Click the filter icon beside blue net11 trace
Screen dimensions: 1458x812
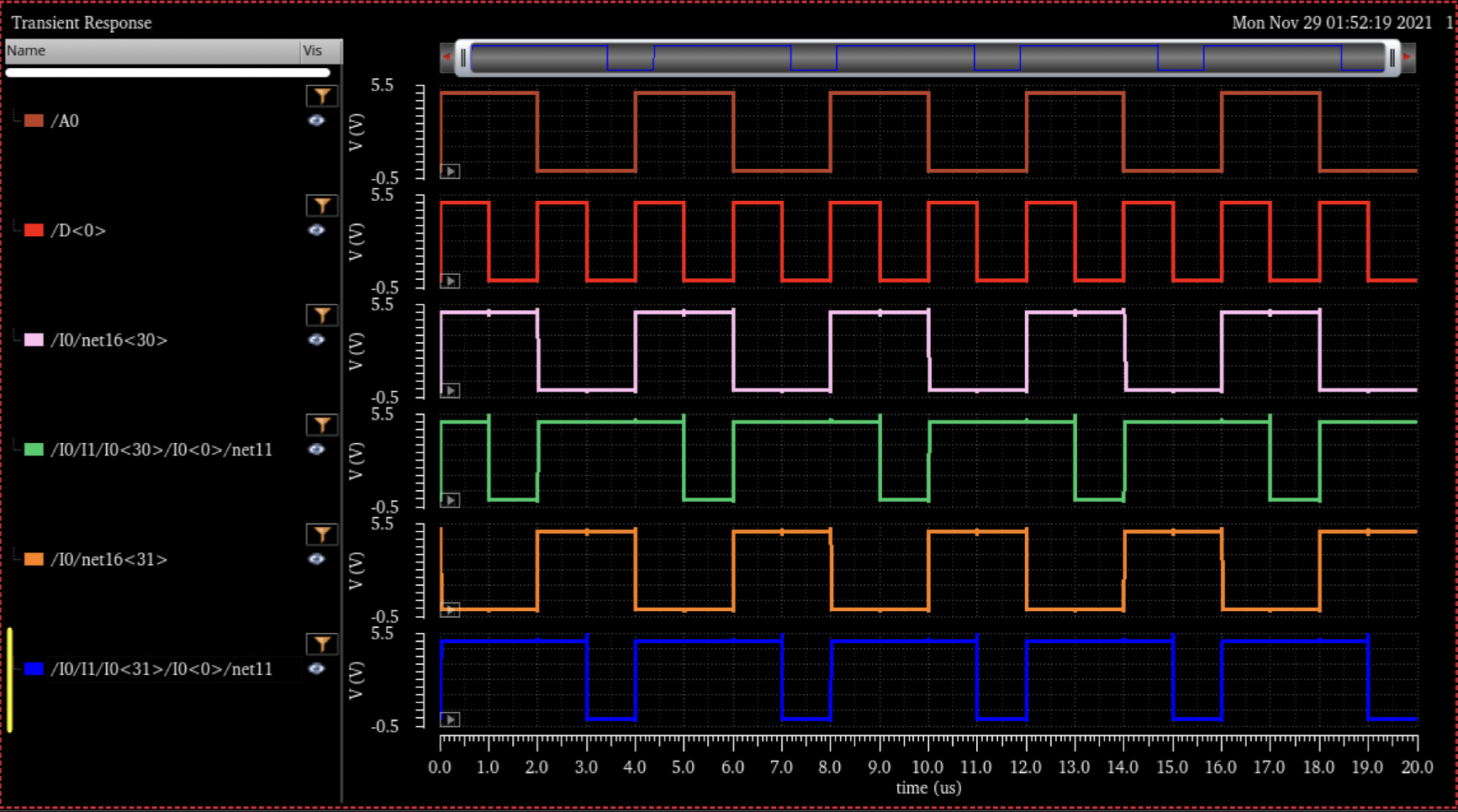[x=321, y=644]
